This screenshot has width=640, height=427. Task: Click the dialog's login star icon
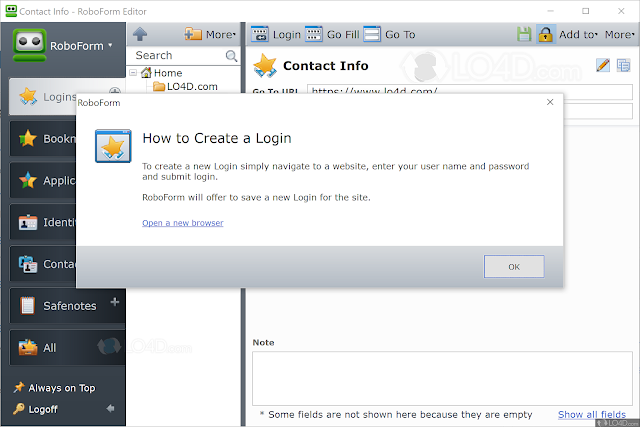click(113, 146)
